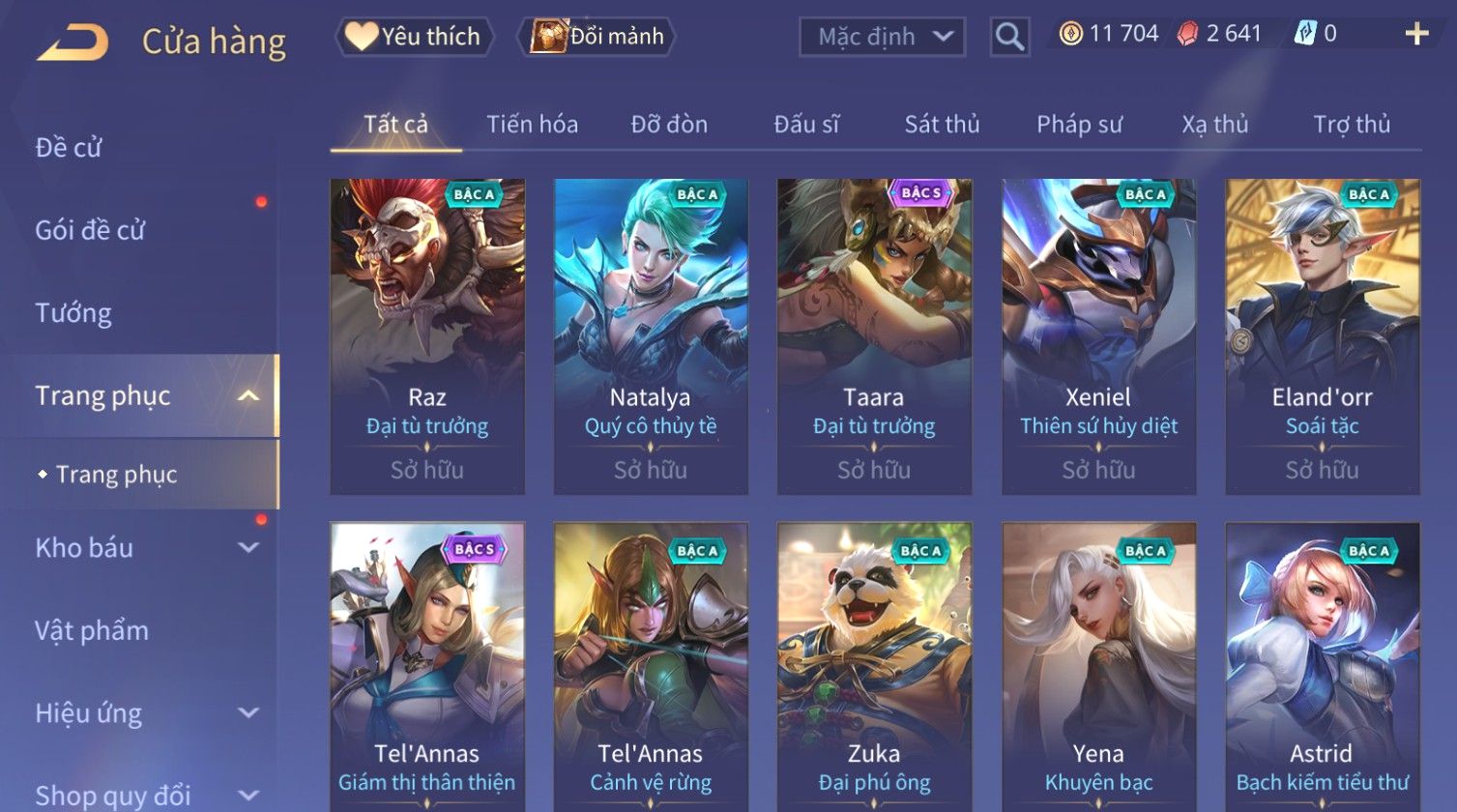Open the Mặc định sort dropdown
This screenshot has height=812, width=1457.
click(x=882, y=37)
